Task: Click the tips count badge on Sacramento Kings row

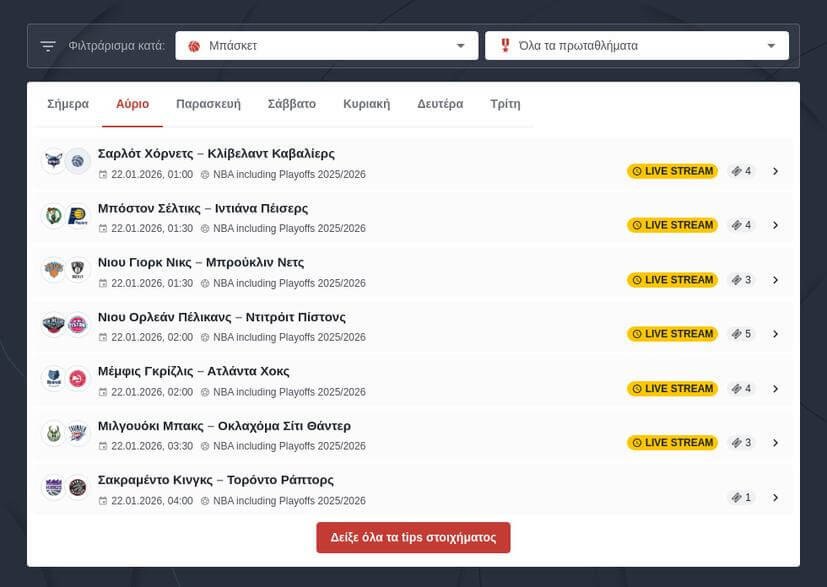Action: 740,497
